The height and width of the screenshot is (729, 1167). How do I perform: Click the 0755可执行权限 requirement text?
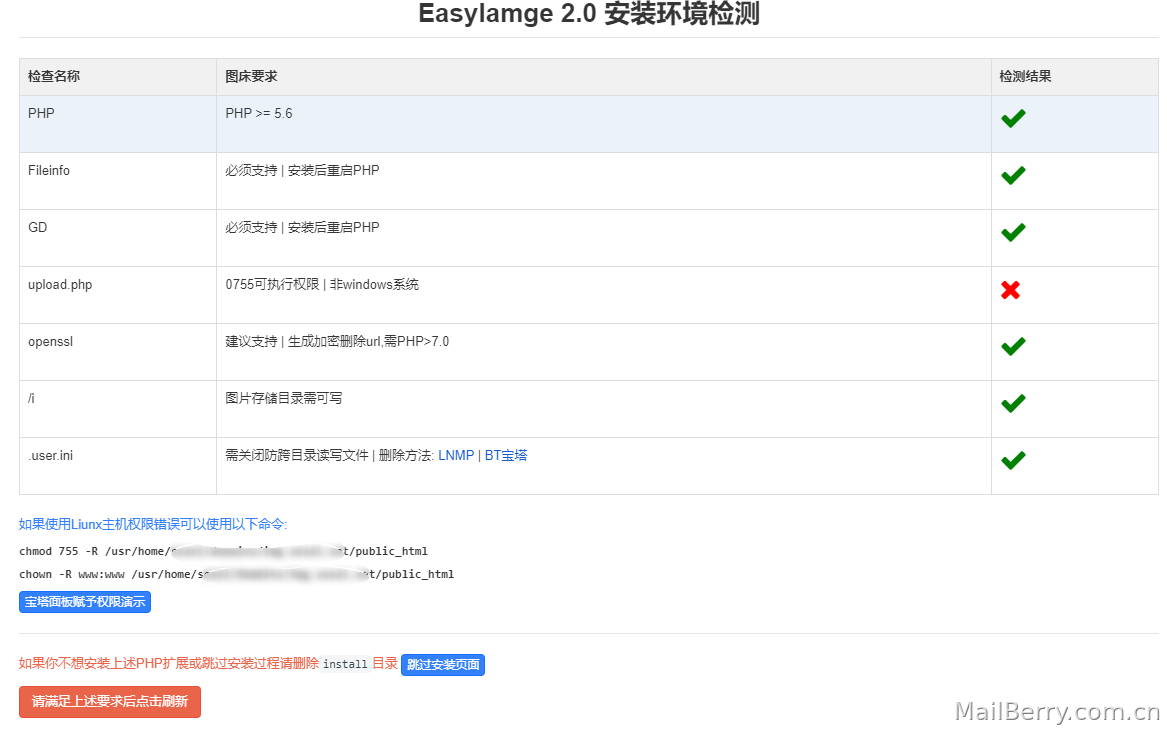pyautogui.click(x=322, y=284)
